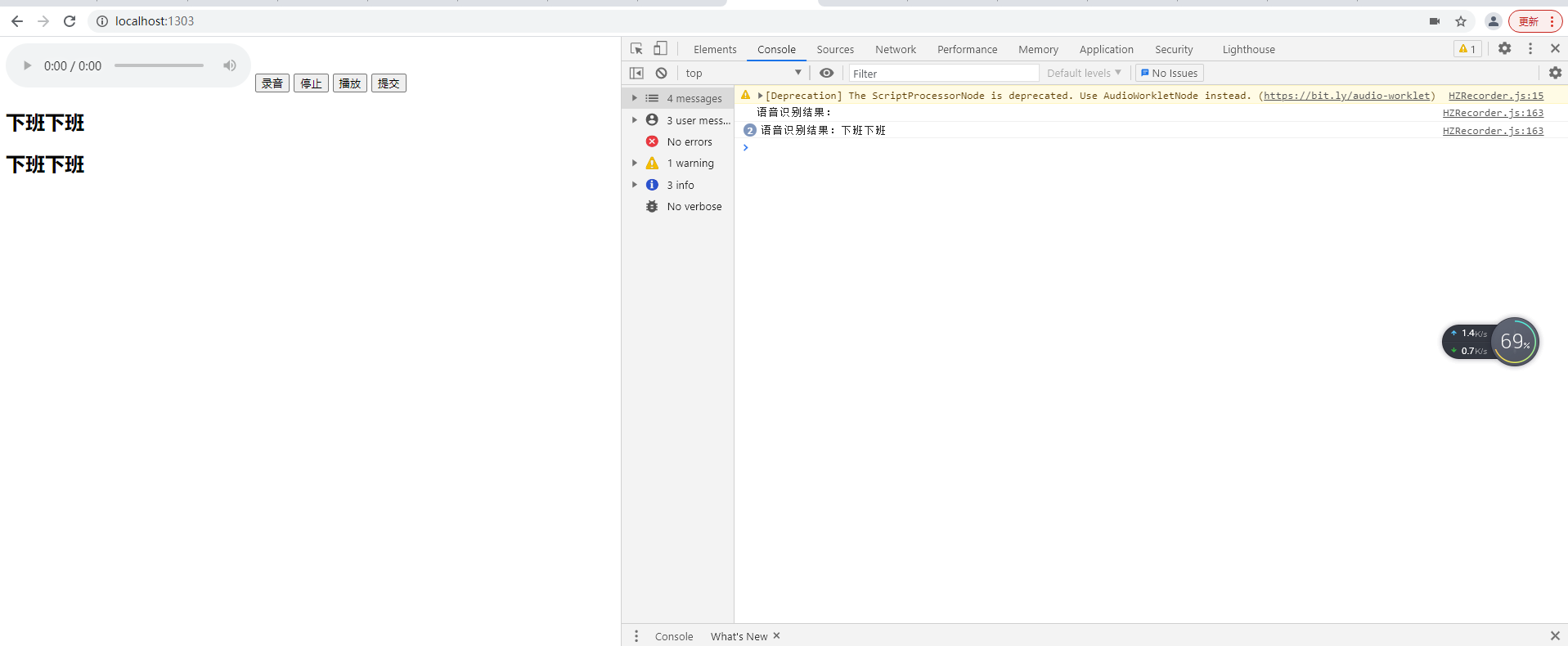
Task: Switch to the Console tab
Action: coord(776,50)
